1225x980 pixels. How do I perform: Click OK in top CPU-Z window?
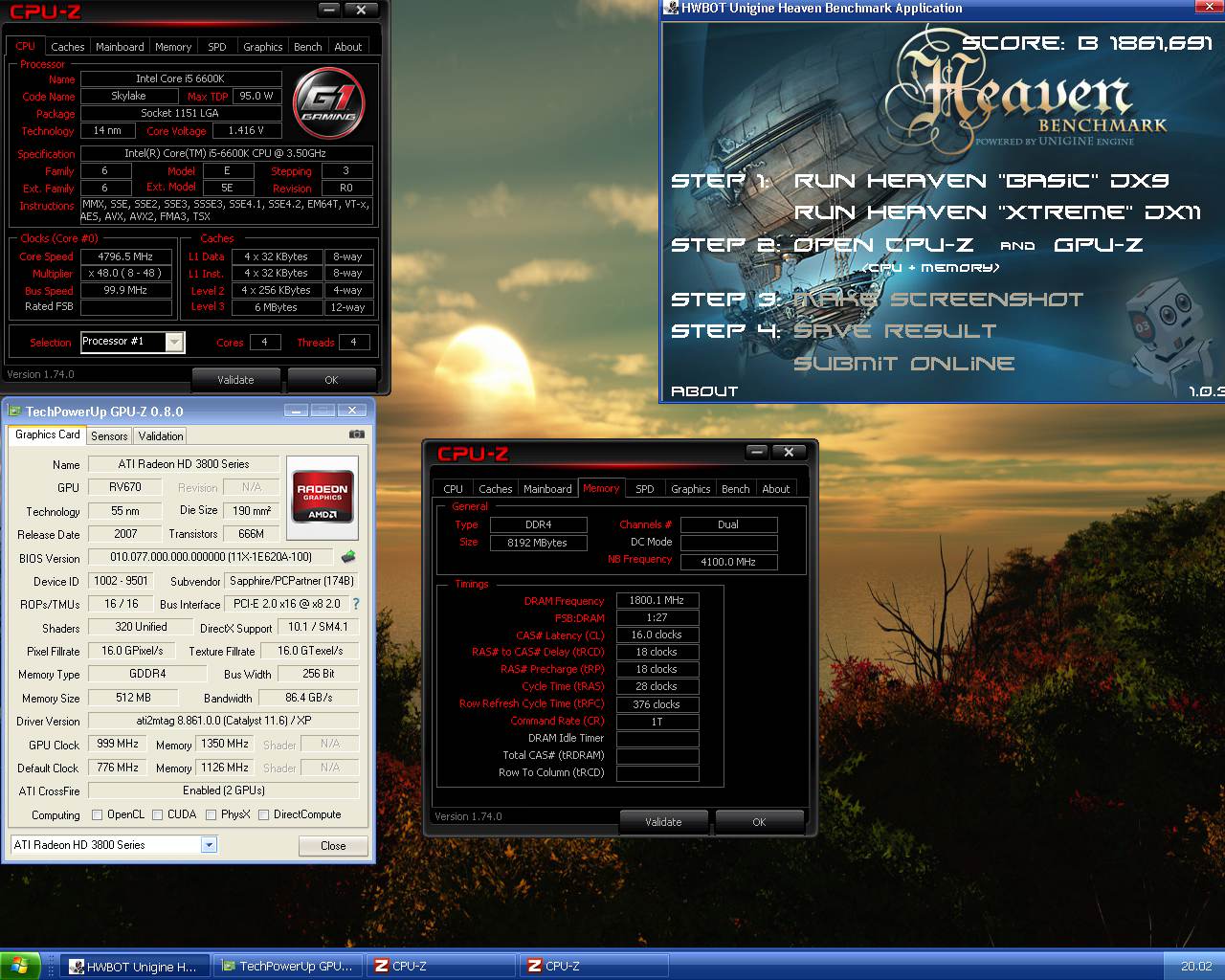[x=331, y=380]
